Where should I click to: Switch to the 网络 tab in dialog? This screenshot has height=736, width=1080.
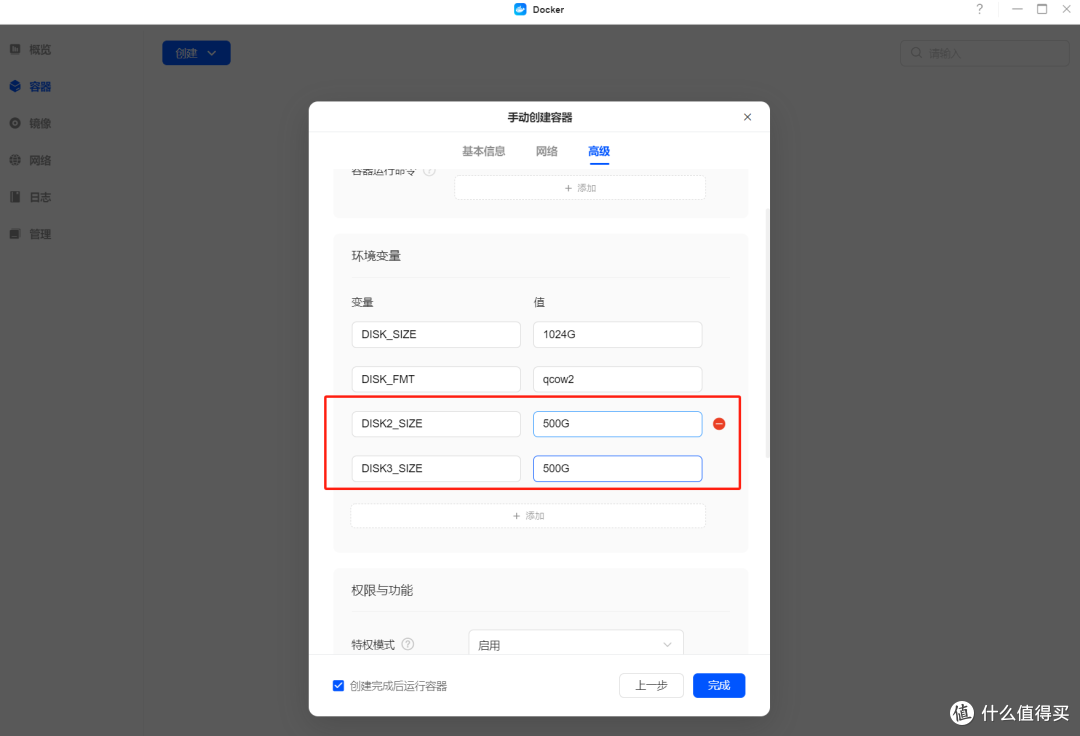[547, 151]
